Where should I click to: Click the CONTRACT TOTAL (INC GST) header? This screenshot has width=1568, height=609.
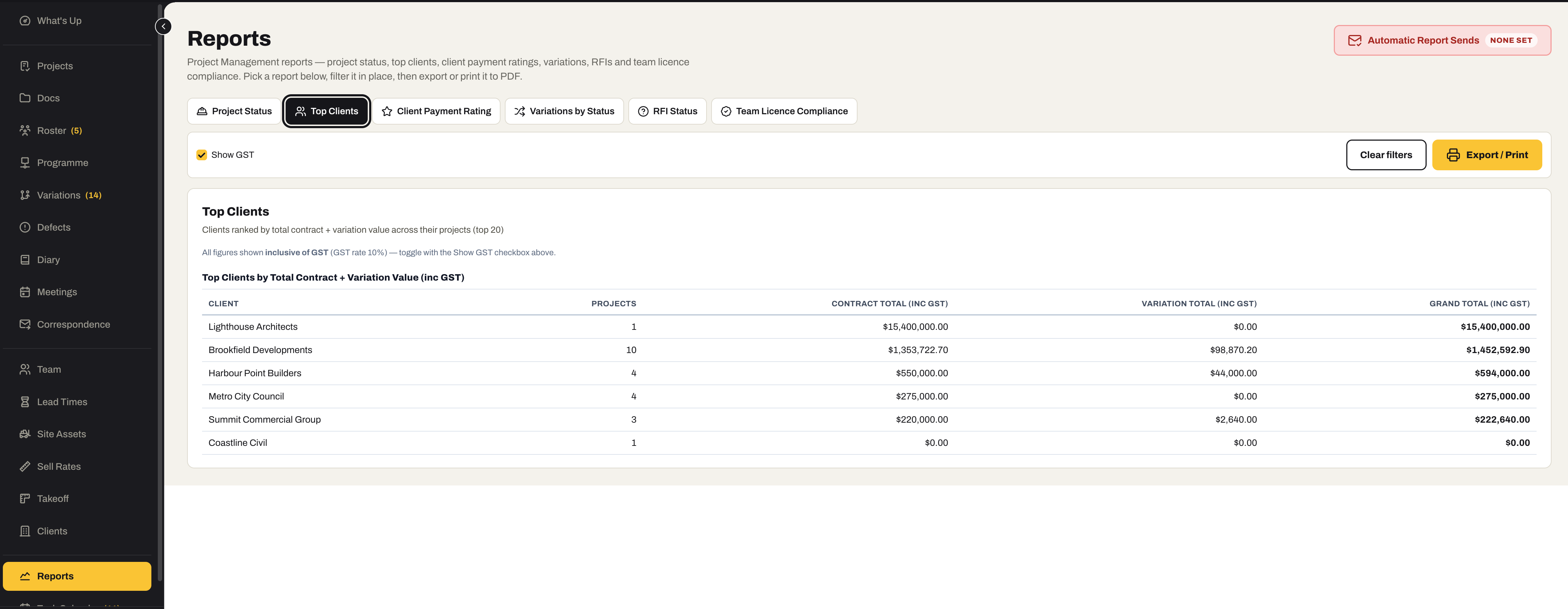[x=889, y=303]
